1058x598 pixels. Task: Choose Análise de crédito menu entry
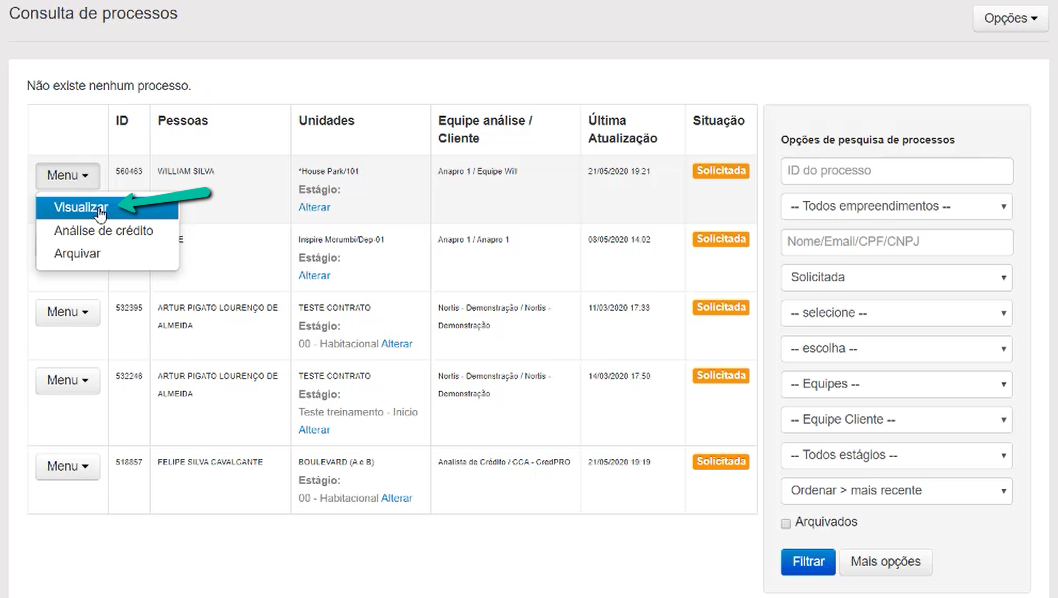pos(104,231)
